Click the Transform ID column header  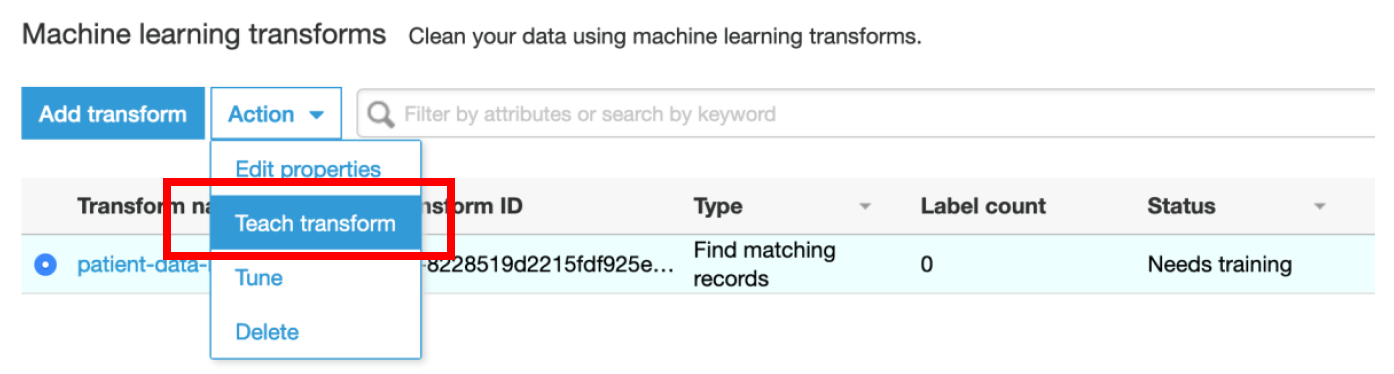coord(472,206)
